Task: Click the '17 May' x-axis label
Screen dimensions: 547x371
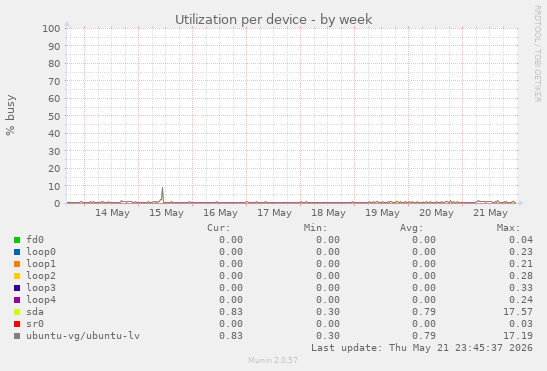Action: pos(275,213)
